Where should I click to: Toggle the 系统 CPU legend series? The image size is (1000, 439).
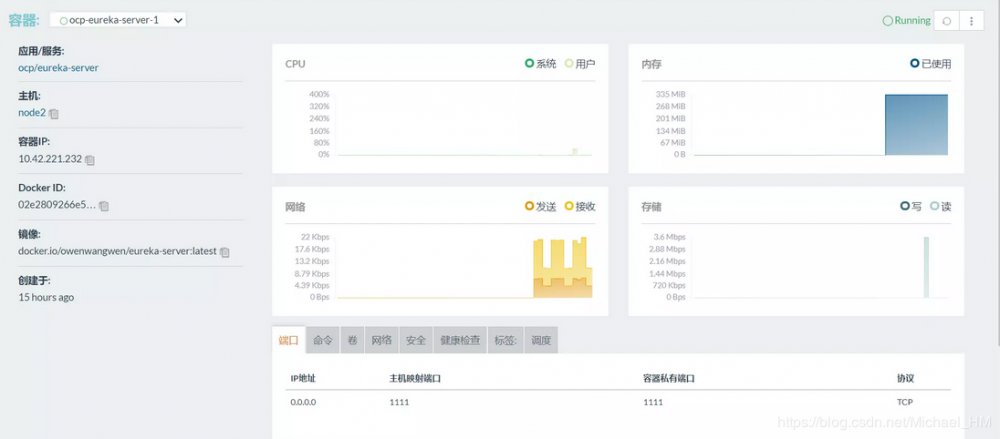540,64
